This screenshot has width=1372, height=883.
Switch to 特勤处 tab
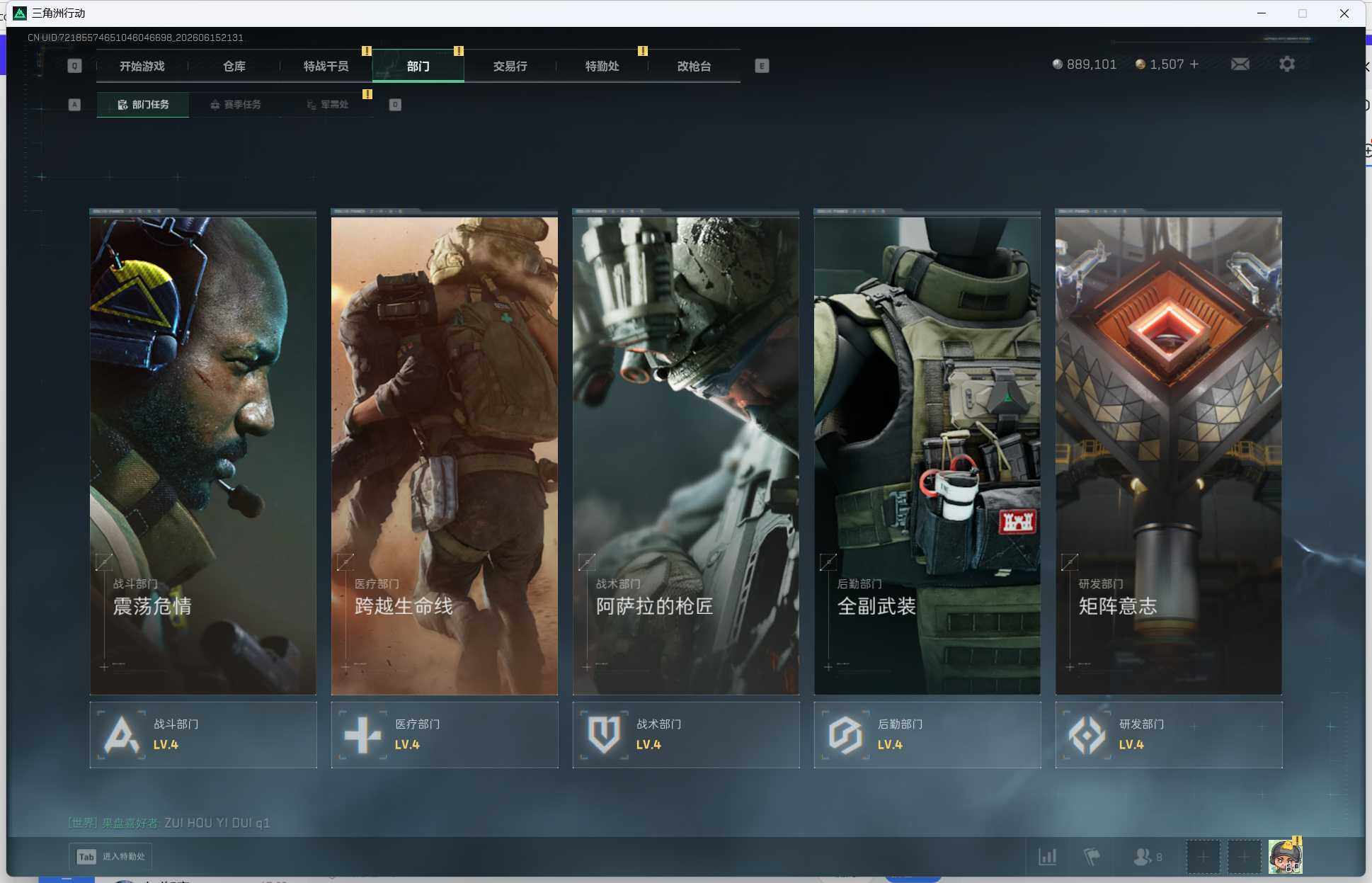pyautogui.click(x=602, y=66)
